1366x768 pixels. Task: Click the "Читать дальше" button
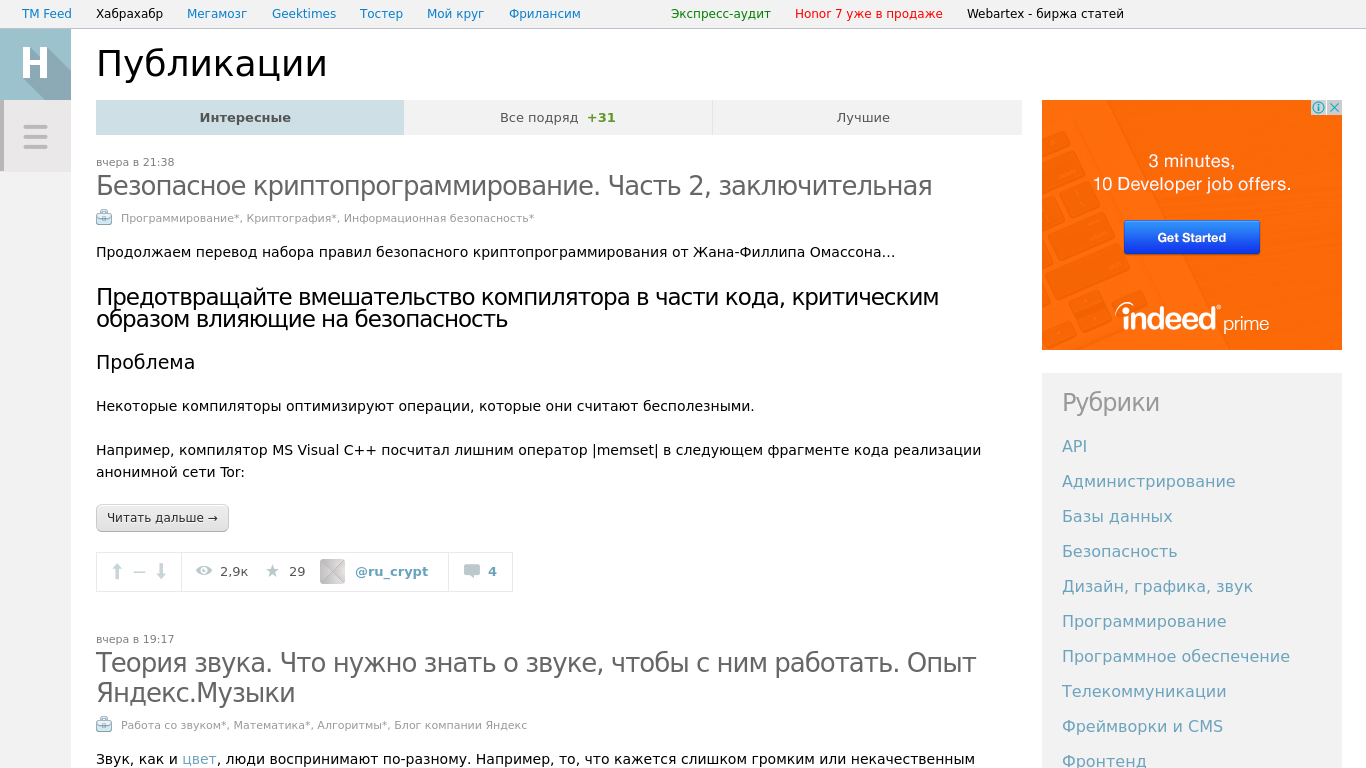click(x=161, y=517)
